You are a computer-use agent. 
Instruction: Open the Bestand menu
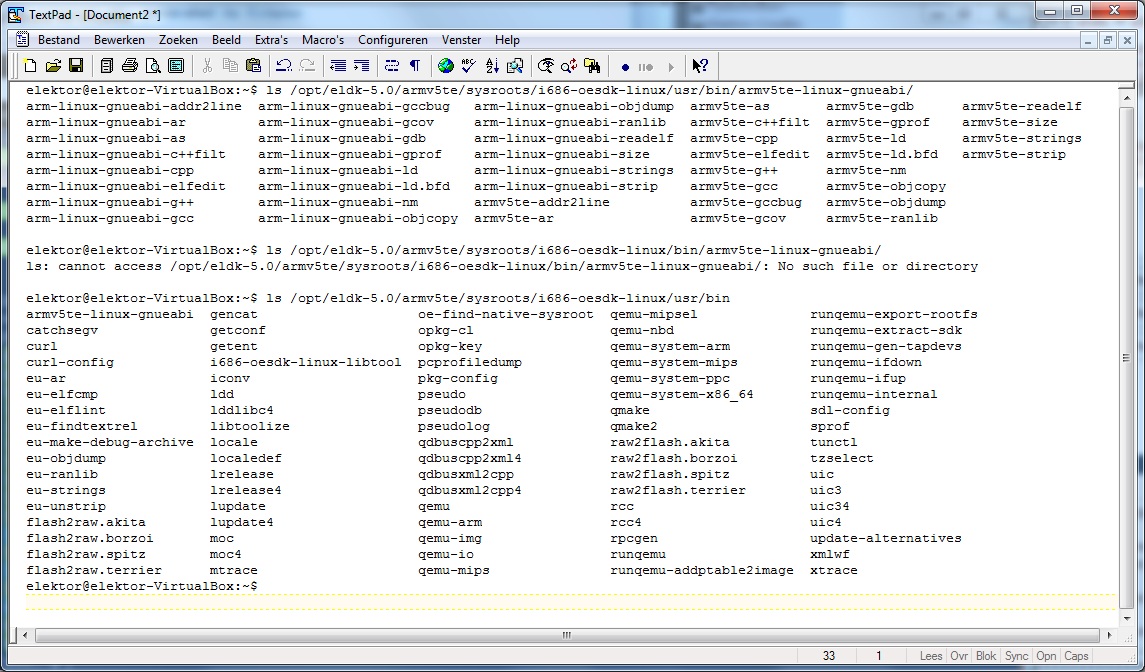pyautogui.click(x=59, y=40)
